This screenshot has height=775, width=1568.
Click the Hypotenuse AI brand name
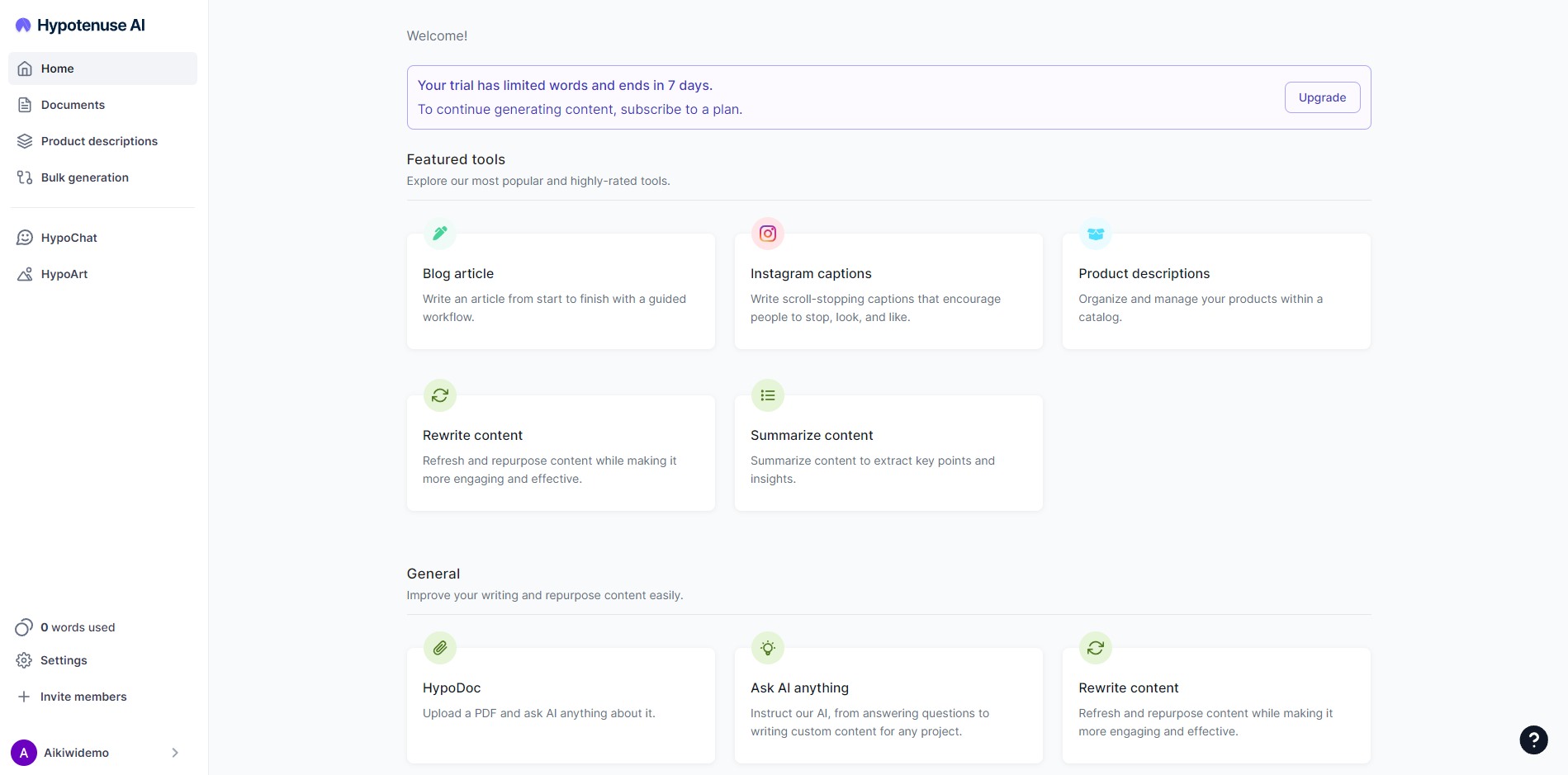(91, 26)
